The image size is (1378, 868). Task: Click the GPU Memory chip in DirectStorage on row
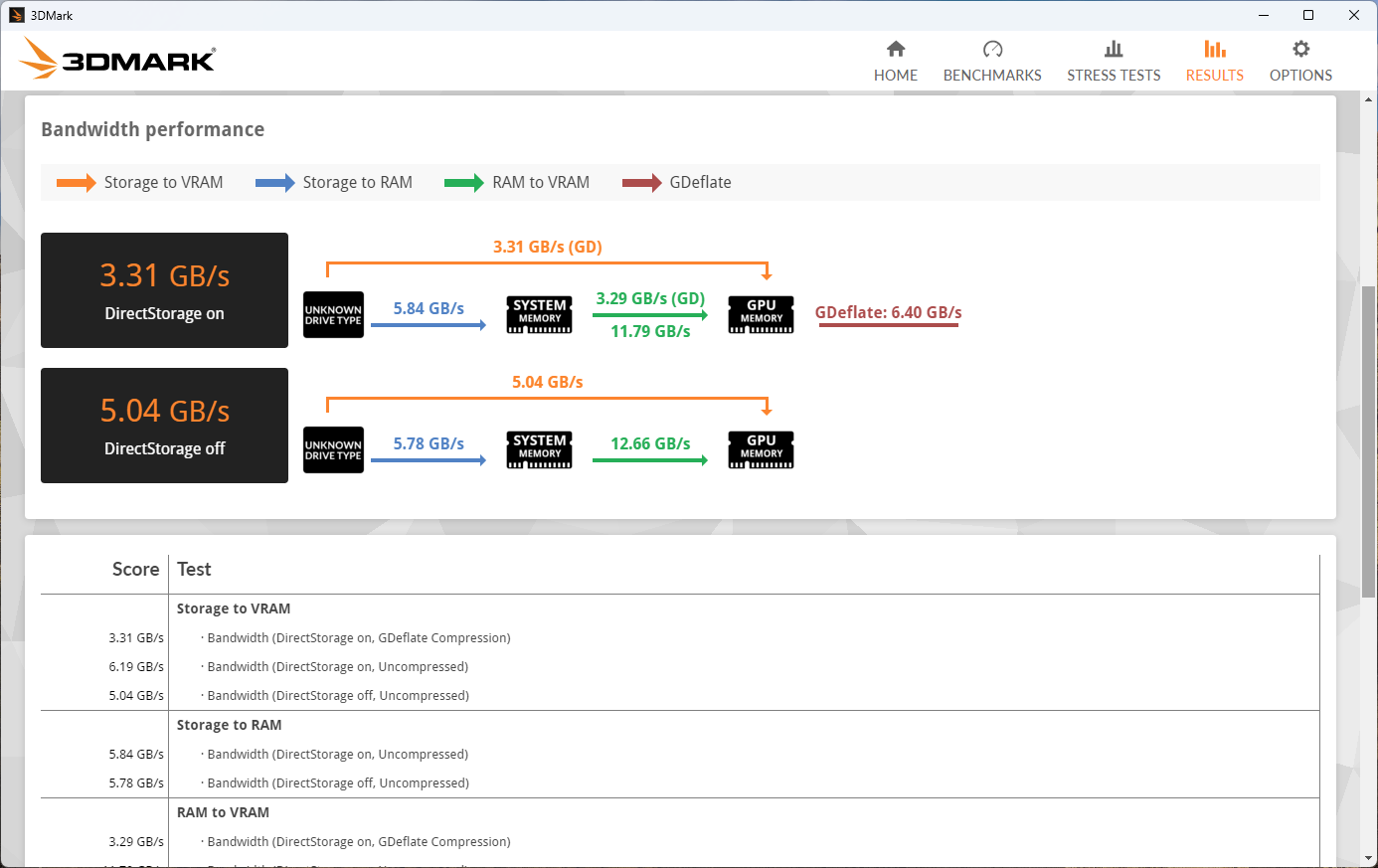pos(761,314)
